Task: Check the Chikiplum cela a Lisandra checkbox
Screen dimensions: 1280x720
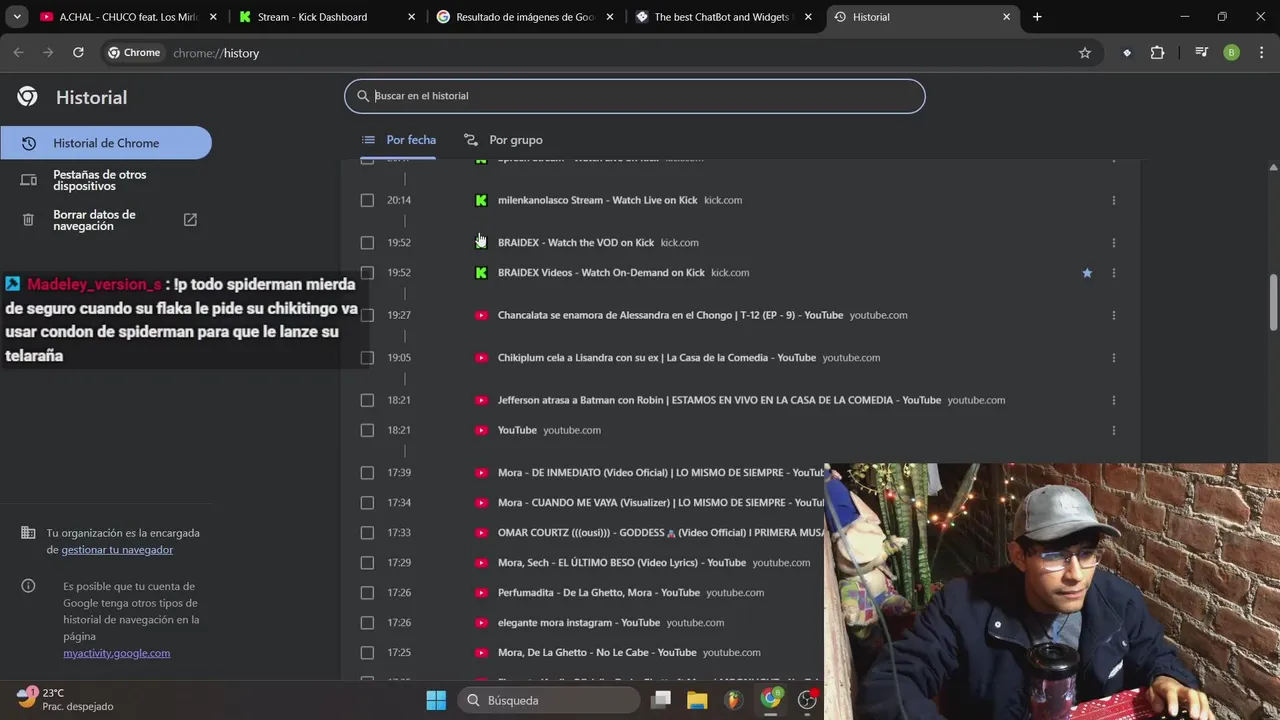Action: 367,357
